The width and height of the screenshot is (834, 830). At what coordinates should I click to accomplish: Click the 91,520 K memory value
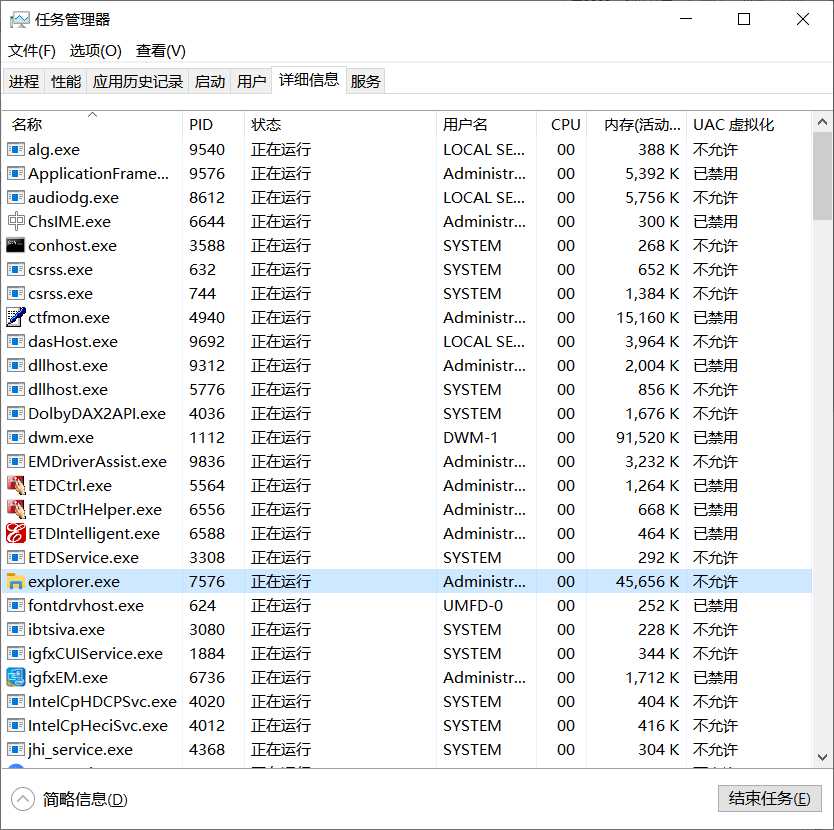647,437
